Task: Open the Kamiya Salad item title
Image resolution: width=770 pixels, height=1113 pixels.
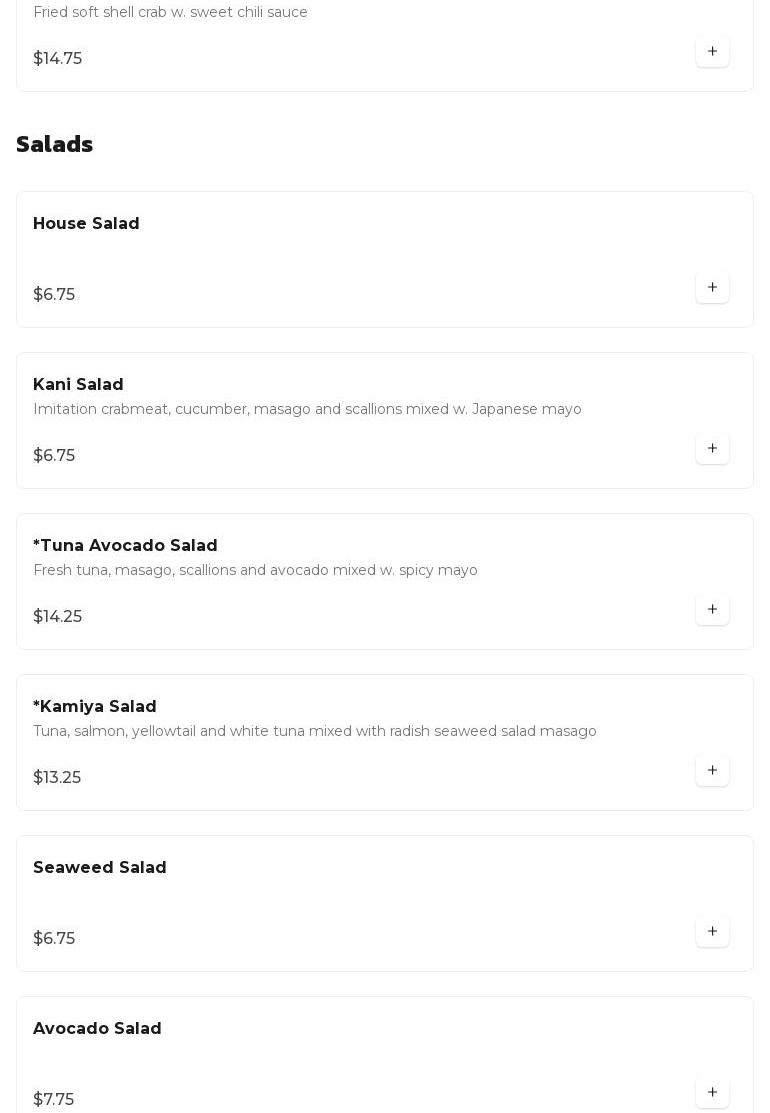Action: (95, 707)
